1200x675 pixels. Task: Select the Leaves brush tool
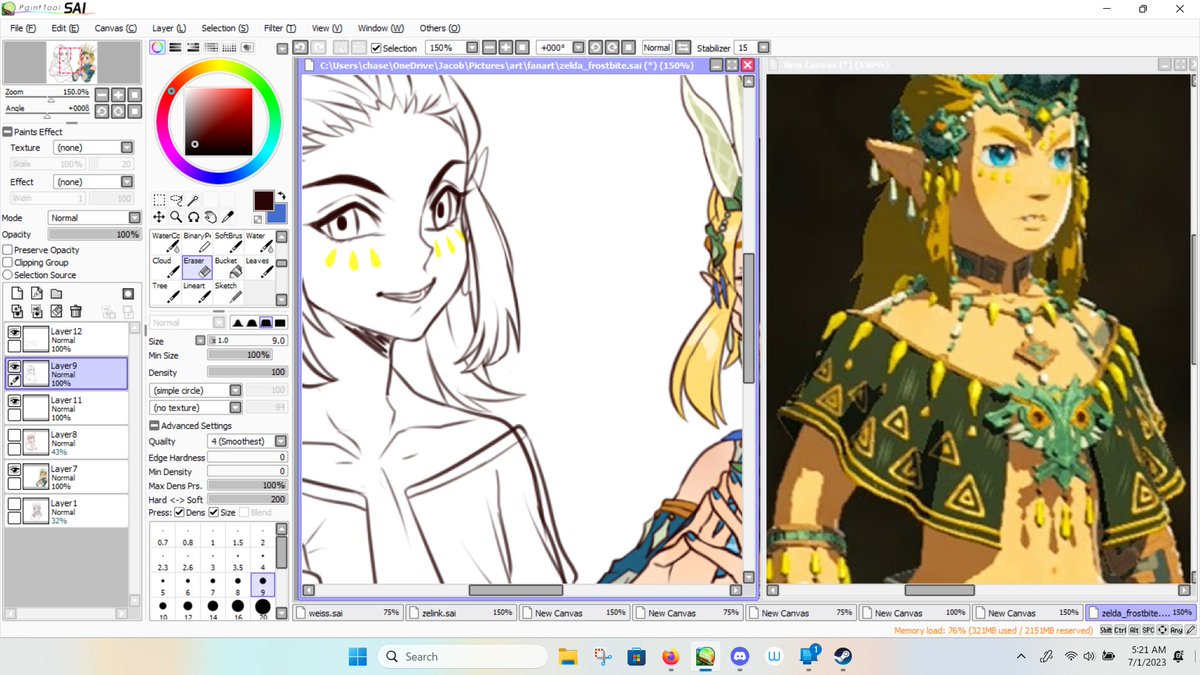[258, 267]
